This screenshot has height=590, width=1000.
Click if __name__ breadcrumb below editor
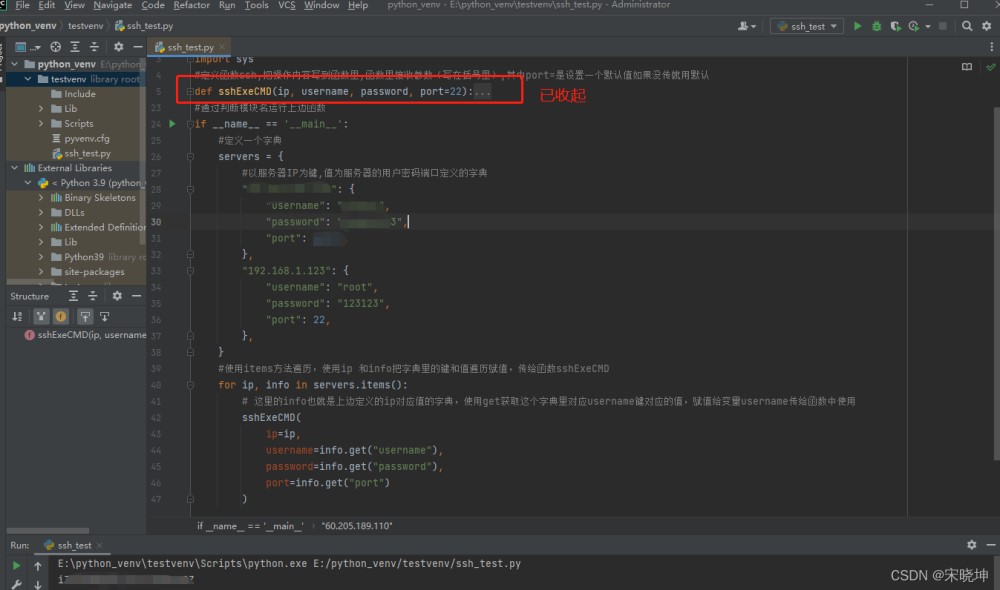point(250,526)
